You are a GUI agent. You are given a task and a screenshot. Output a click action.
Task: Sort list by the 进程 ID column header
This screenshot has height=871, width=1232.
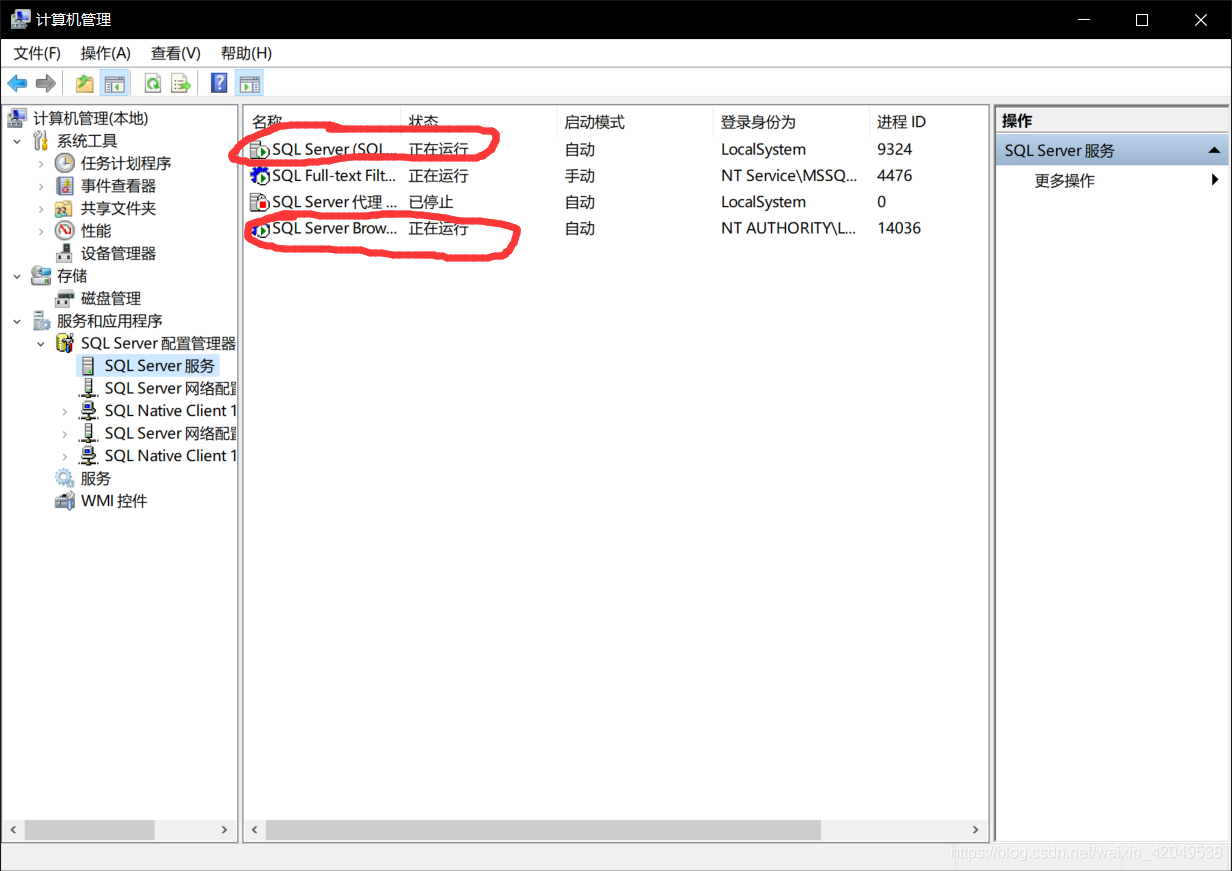tap(928, 122)
